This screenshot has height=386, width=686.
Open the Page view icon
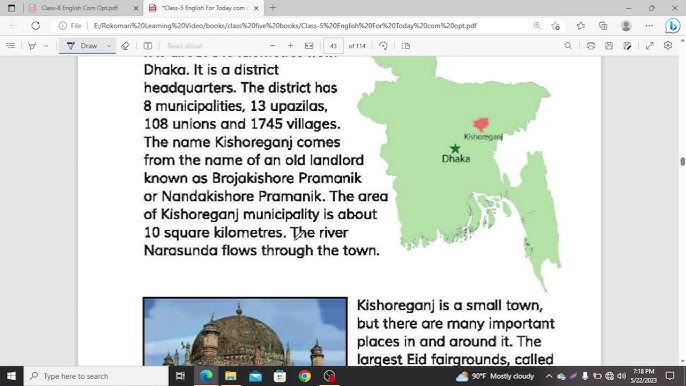(406, 46)
